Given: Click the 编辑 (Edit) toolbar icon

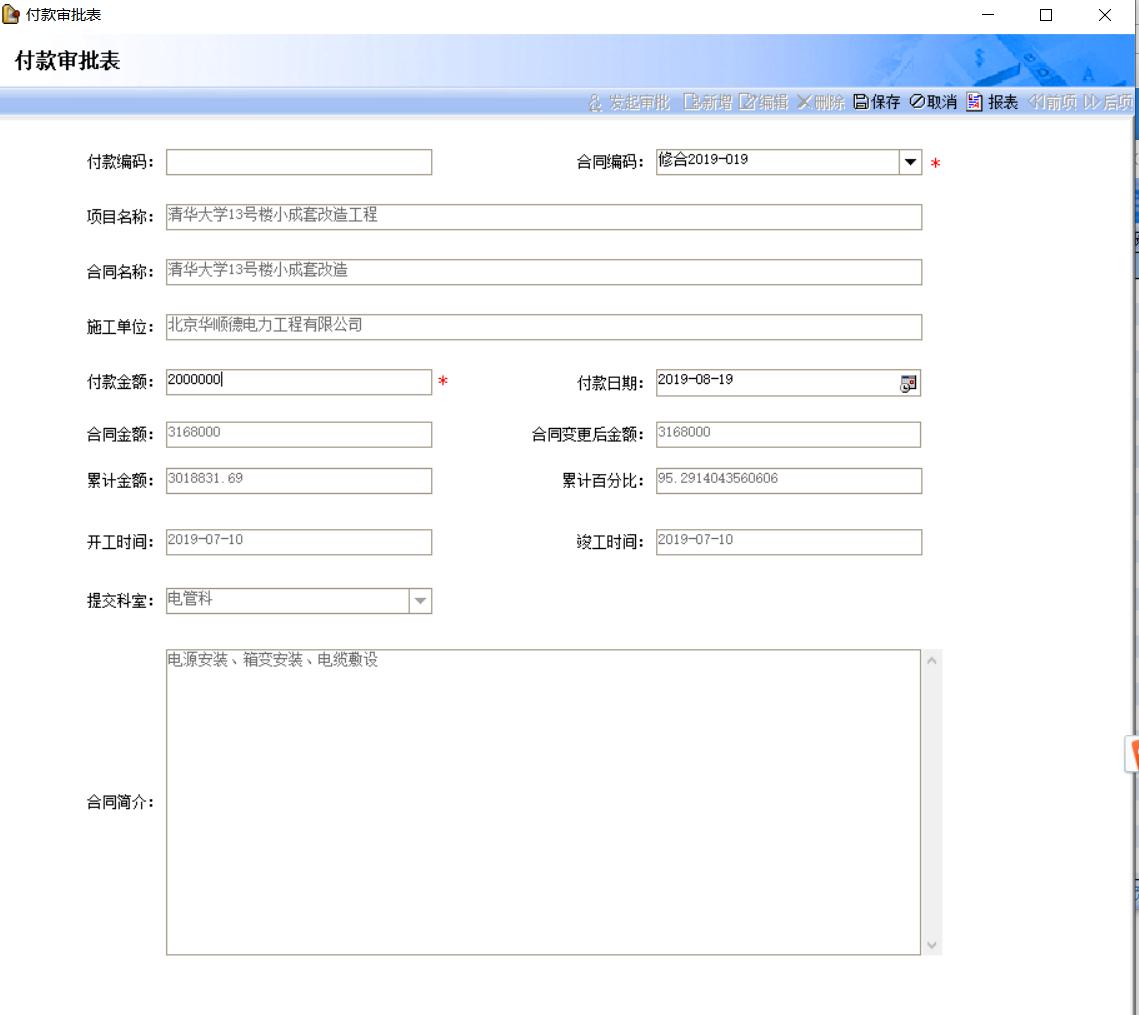Looking at the screenshot, I should coord(747,102).
